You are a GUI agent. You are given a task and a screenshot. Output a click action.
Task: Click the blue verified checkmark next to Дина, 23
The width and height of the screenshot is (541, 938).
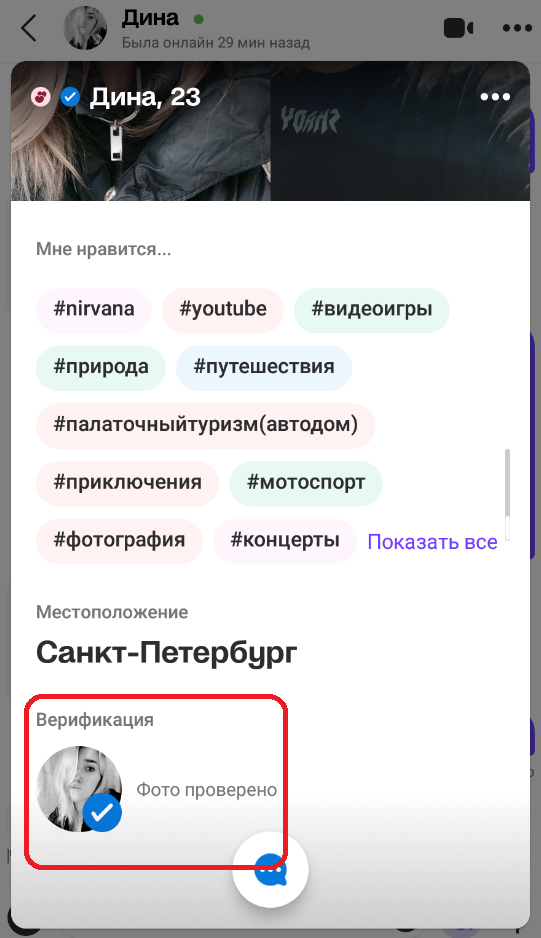pos(71,96)
